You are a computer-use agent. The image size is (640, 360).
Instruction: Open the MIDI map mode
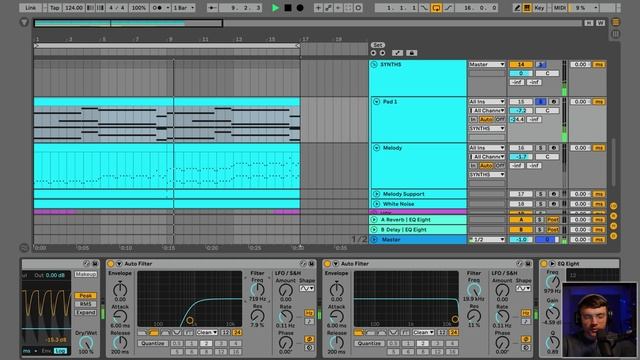coord(560,8)
